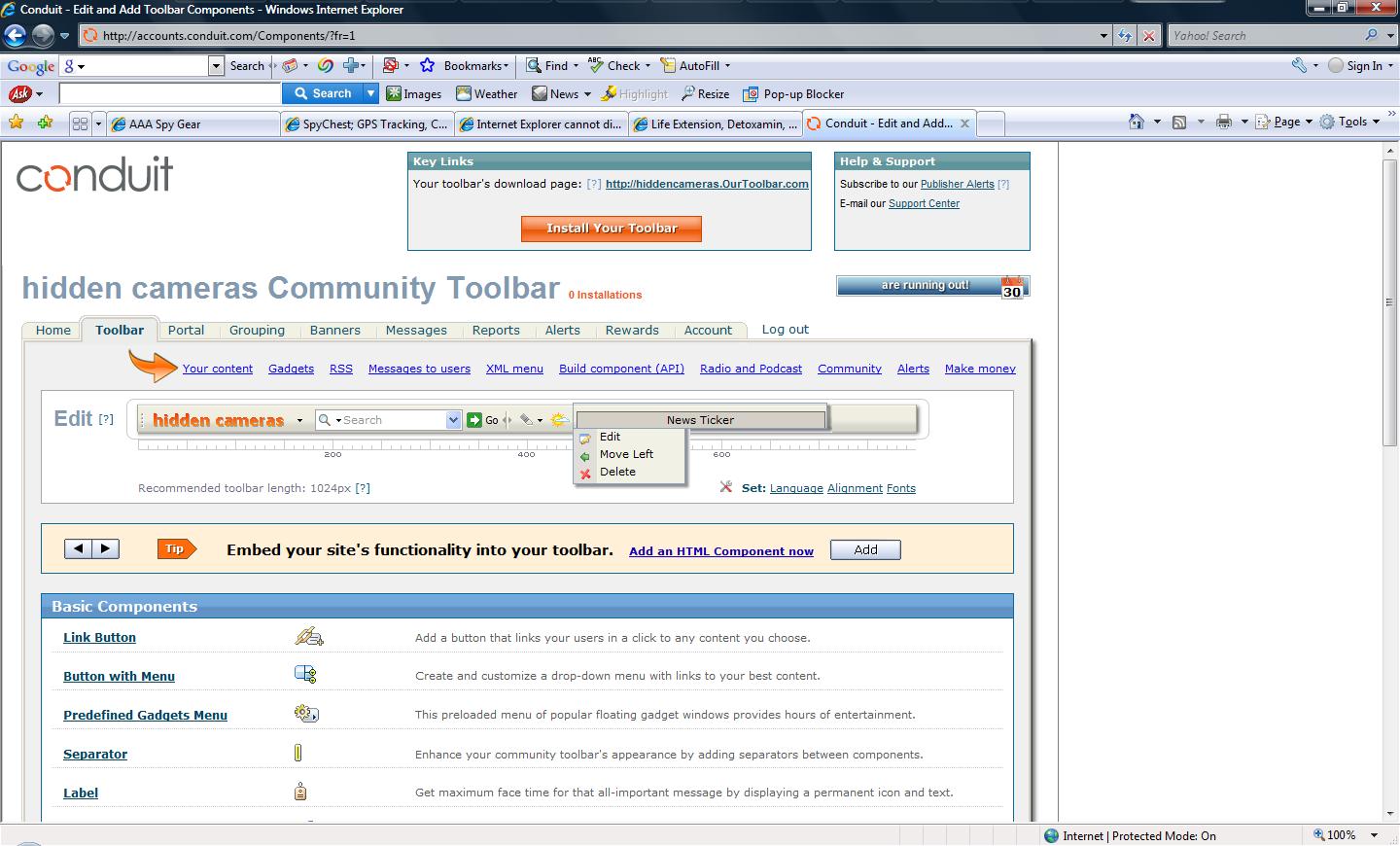This screenshot has height=846, width=1400.
Task: Click the browser Home icon
Action: click(x=1137, y=122)
